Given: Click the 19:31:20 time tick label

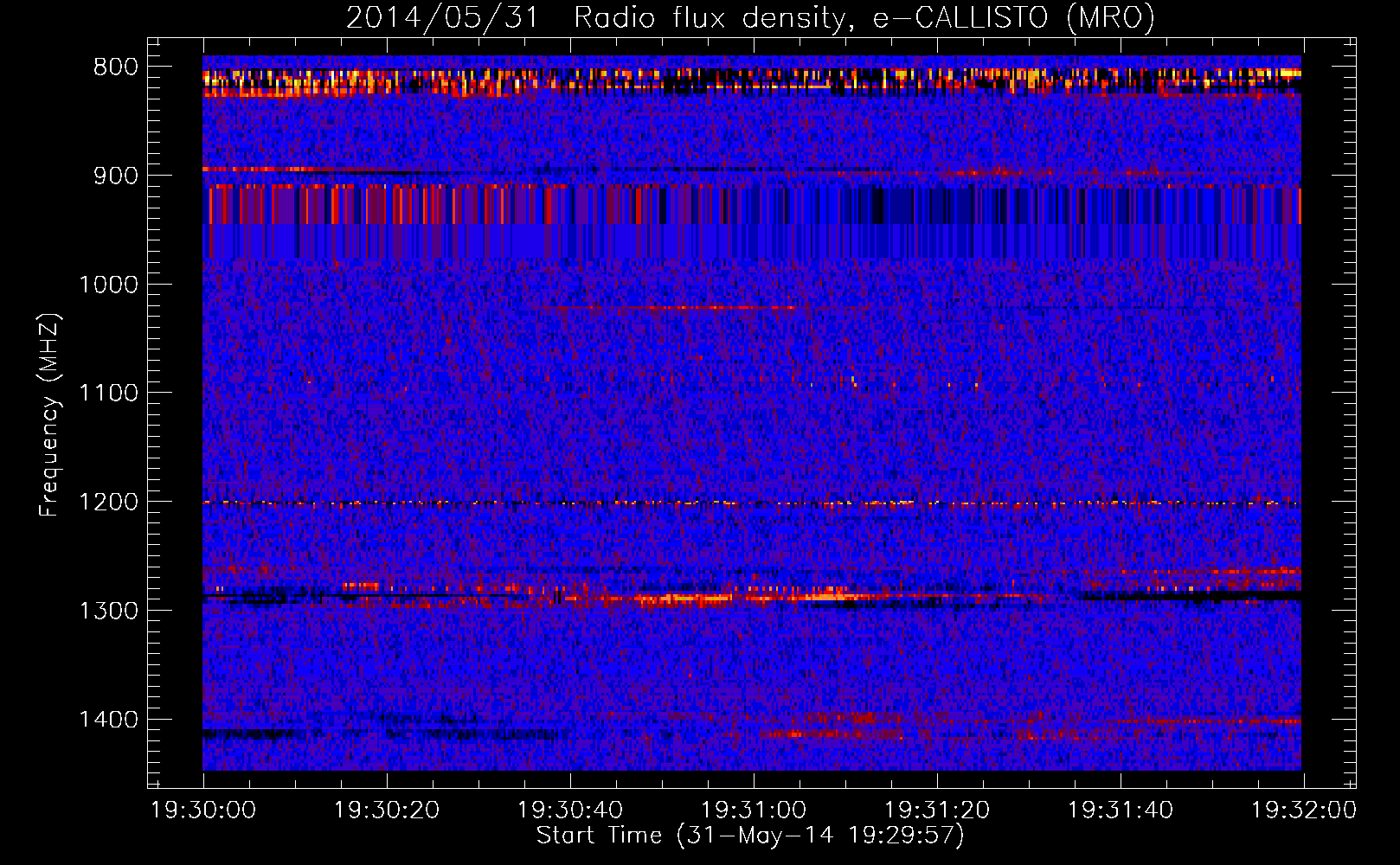Looking at the screenshot, I should coord(937,811).
